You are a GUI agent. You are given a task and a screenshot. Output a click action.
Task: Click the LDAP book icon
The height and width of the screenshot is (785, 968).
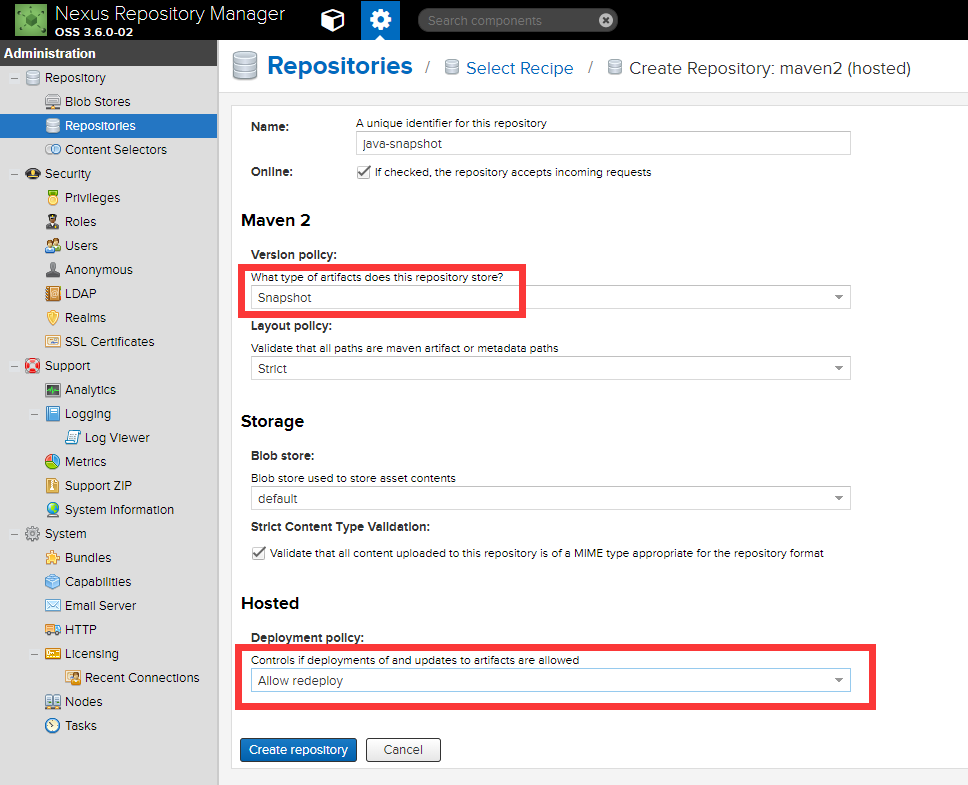[x=53, y=294]
